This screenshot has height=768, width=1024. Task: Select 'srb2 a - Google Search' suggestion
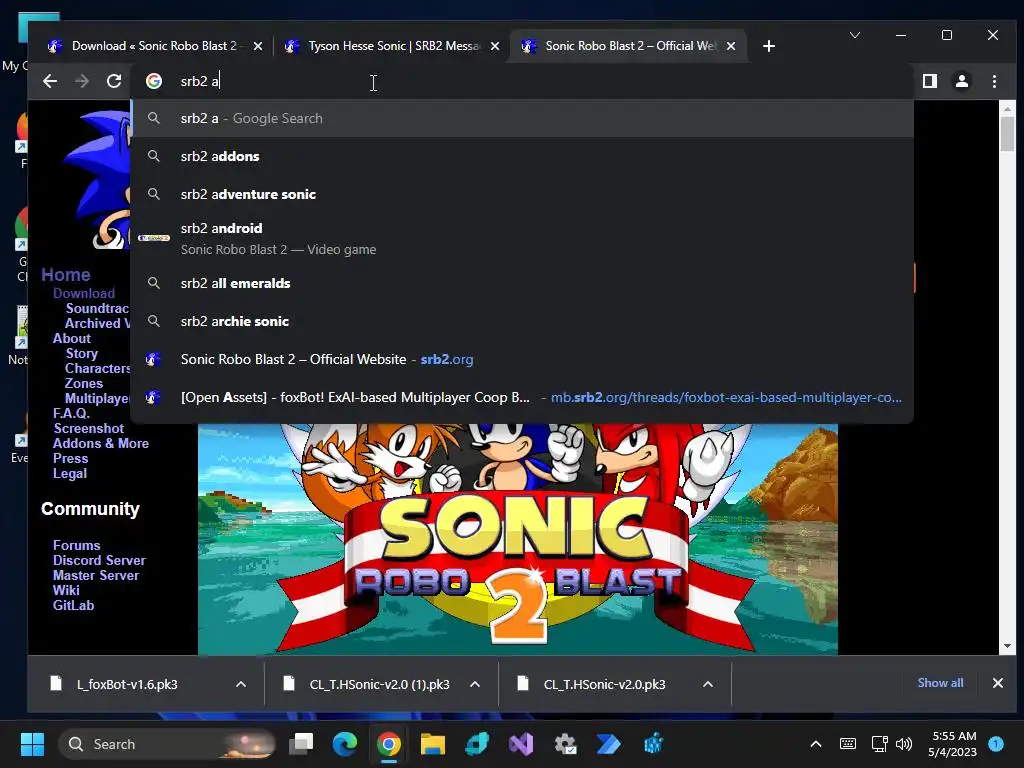(x=522, y=118)
